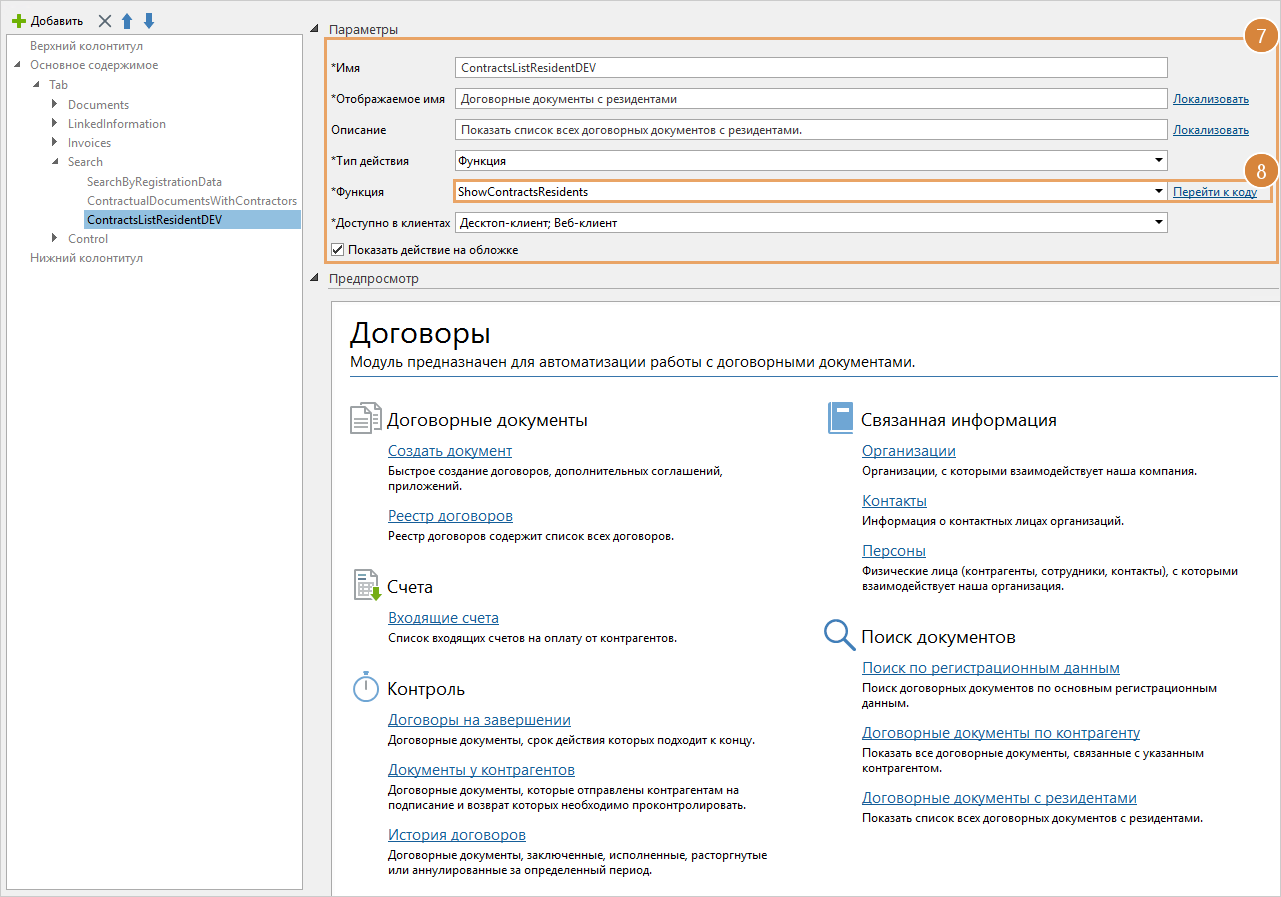Click the green plus Add icon
This screenshot has height=897, width=1281.
point(18,21)
